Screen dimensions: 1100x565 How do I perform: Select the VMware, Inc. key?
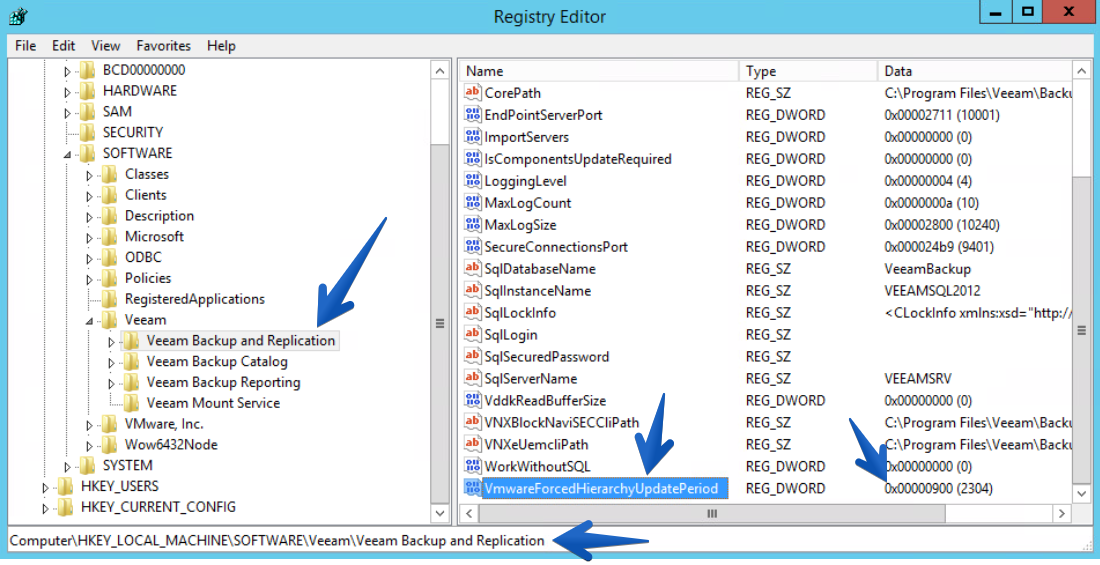(x=163, y=424)
